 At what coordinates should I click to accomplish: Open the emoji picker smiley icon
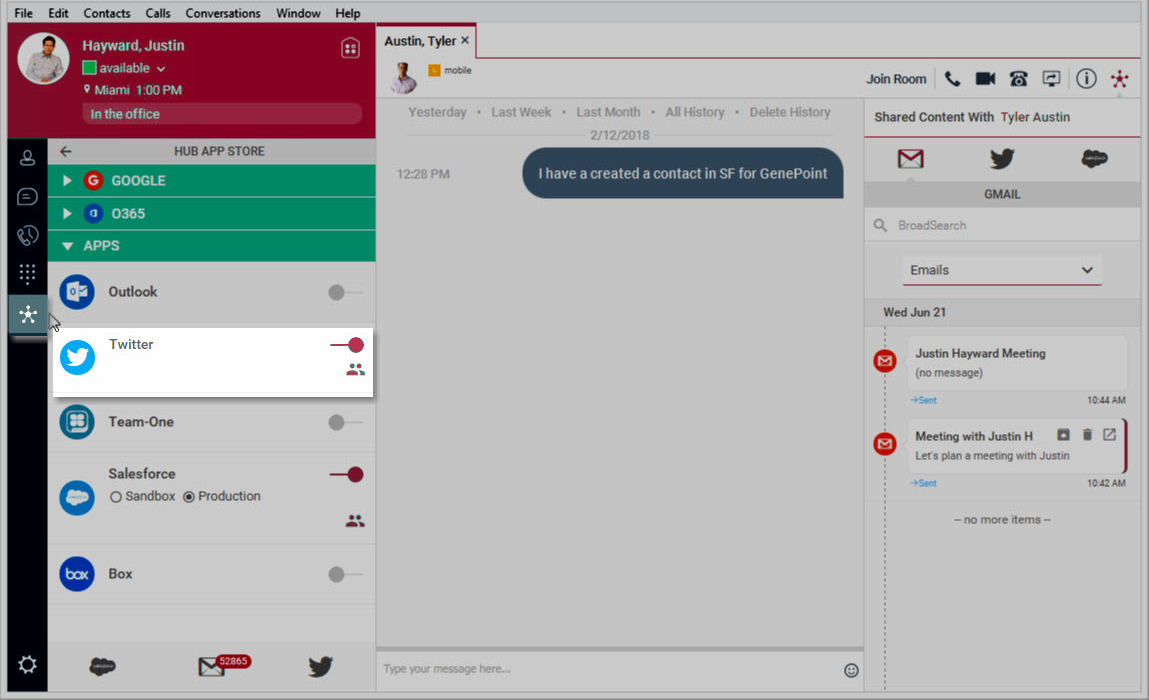coord(851,670)
